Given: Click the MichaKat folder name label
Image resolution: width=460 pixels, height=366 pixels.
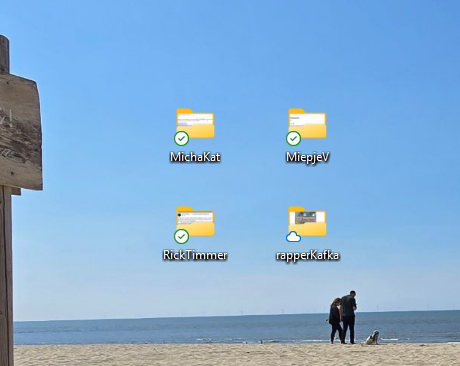Looking at the screenshot, I should (x=195, y=157).
